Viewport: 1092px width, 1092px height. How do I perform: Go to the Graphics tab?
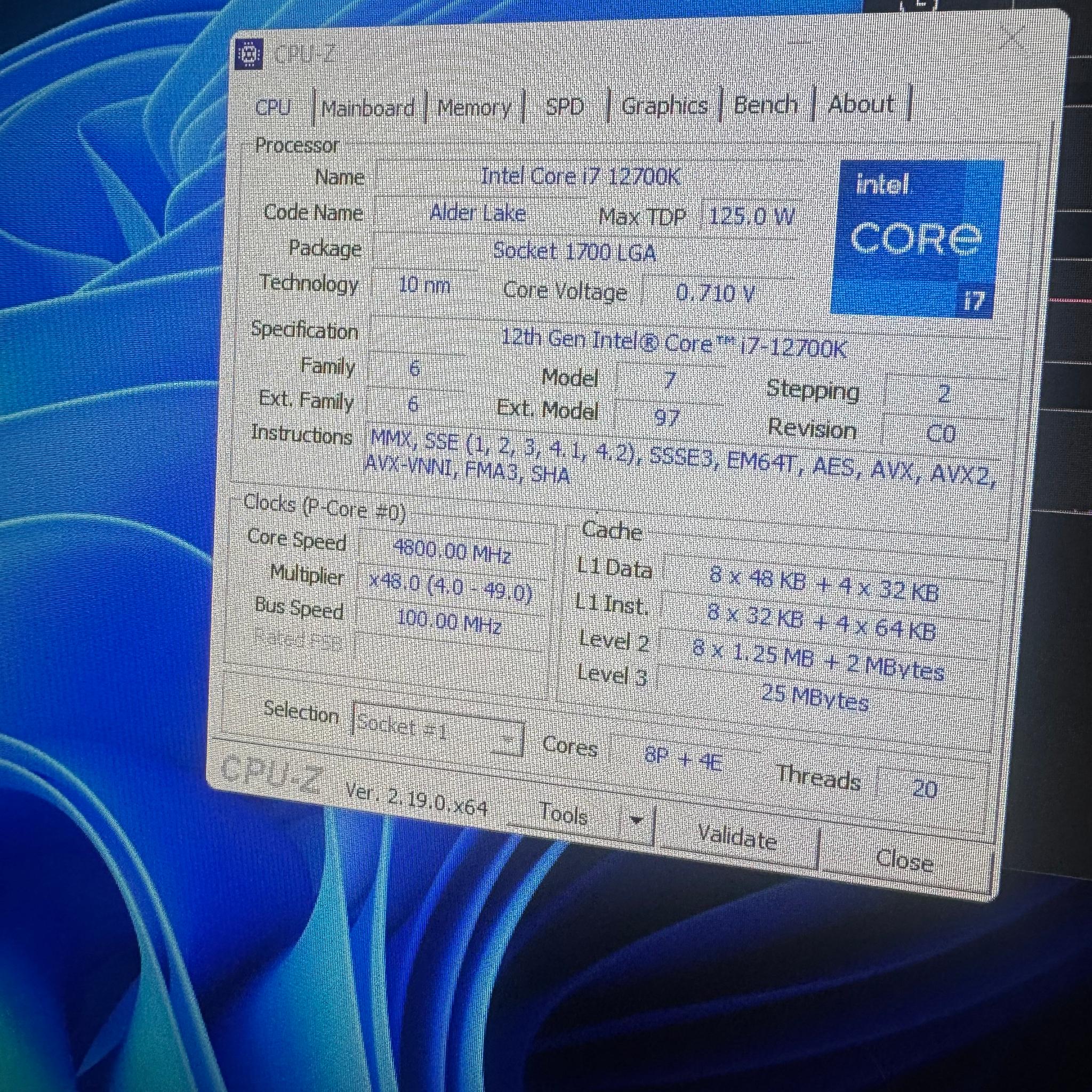[664, 106]
